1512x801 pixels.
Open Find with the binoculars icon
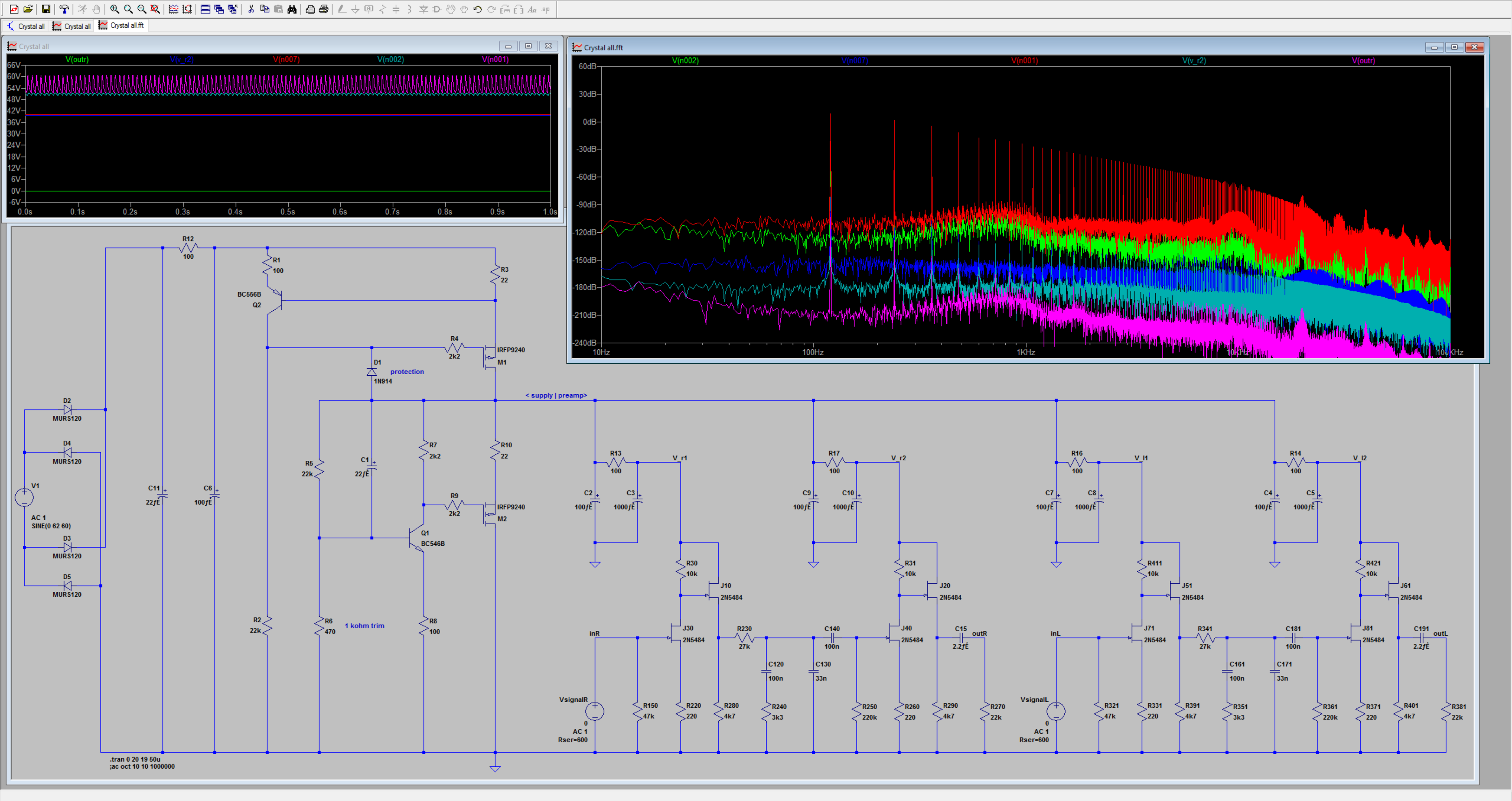point(292,9)
